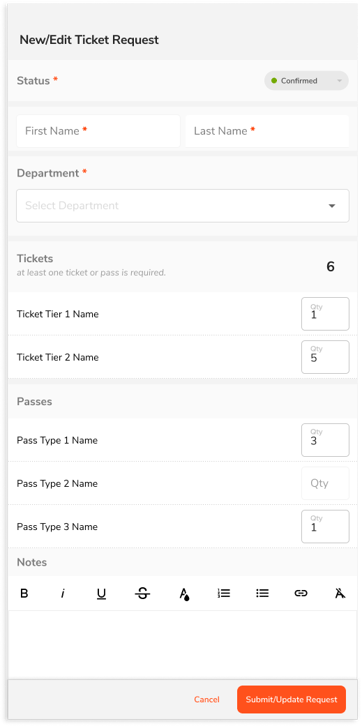This screenshot has height=726, width=362.
Task: Add a hyperlink using link icon
Action: click(x=301, y=593)
